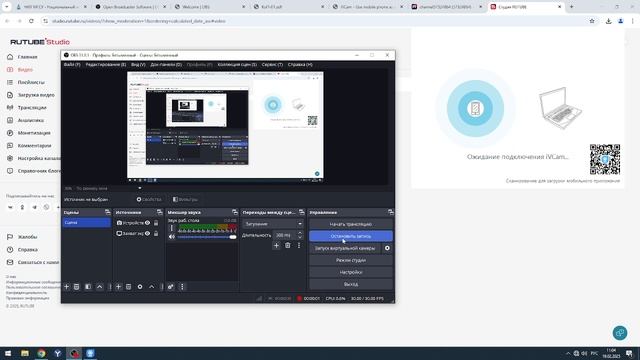Open advanced audio properties gear in mixer
Screen dimensions: 640x360
point(171,287)
